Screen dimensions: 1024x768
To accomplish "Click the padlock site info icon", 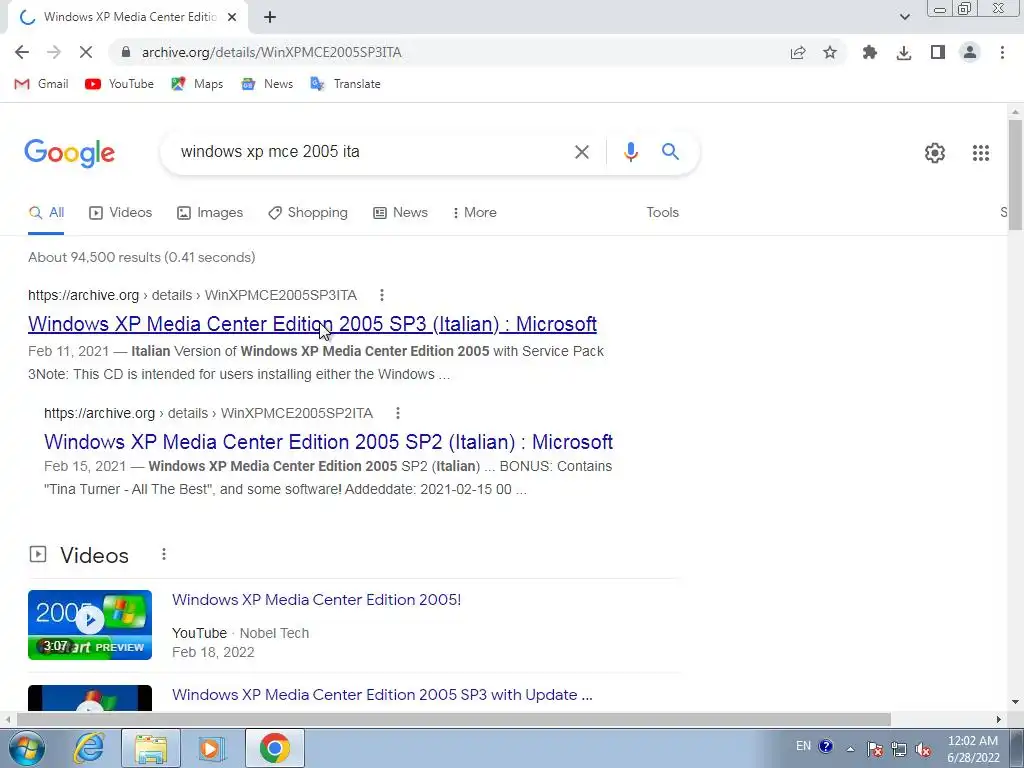I will click(x=126, y=52).
